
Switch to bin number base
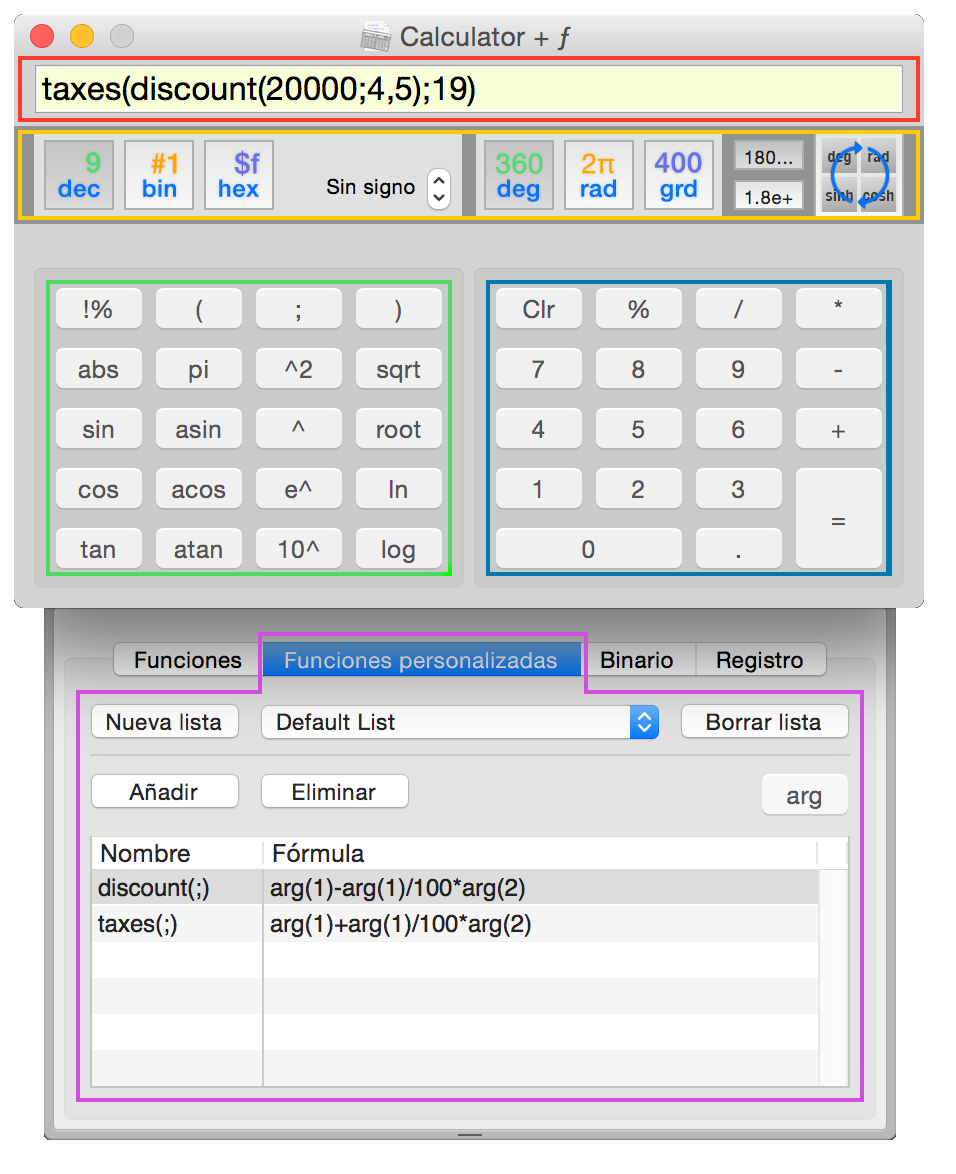[x=159, y=175]
